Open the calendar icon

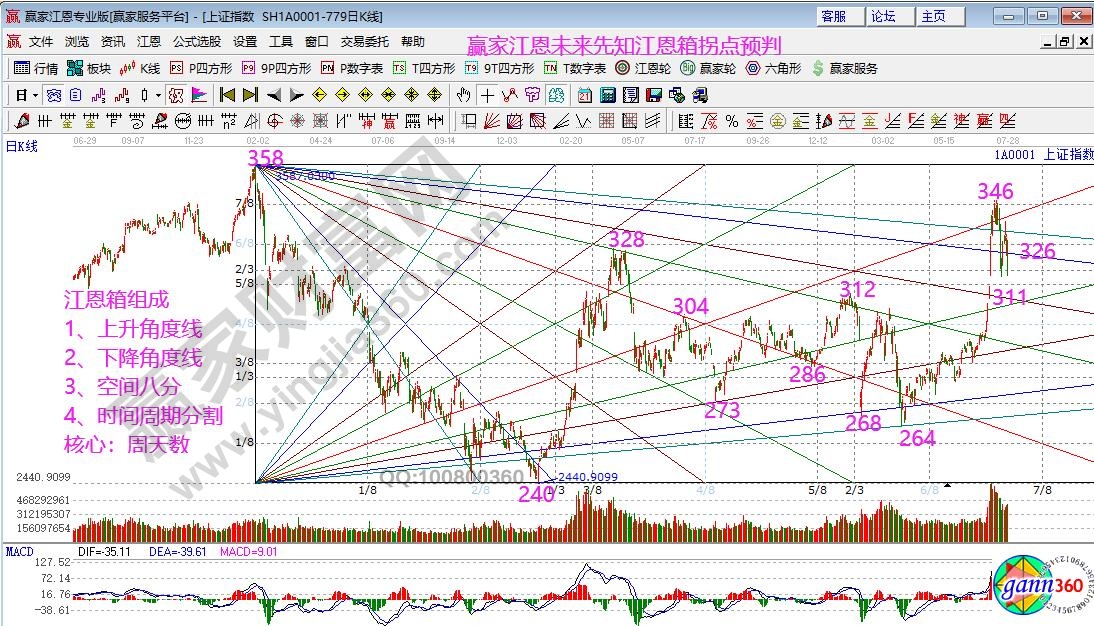coord(585,95)
